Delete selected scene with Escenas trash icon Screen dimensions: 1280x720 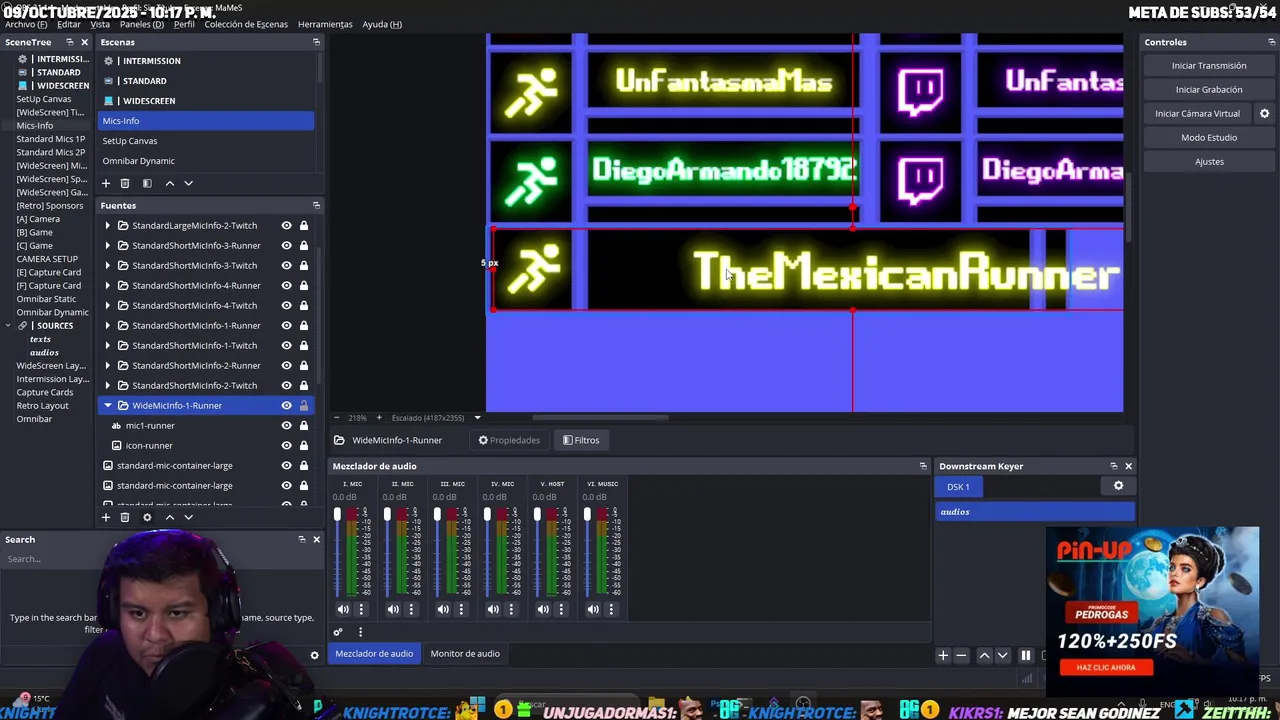pyautogui.click(x=125, y=183)
